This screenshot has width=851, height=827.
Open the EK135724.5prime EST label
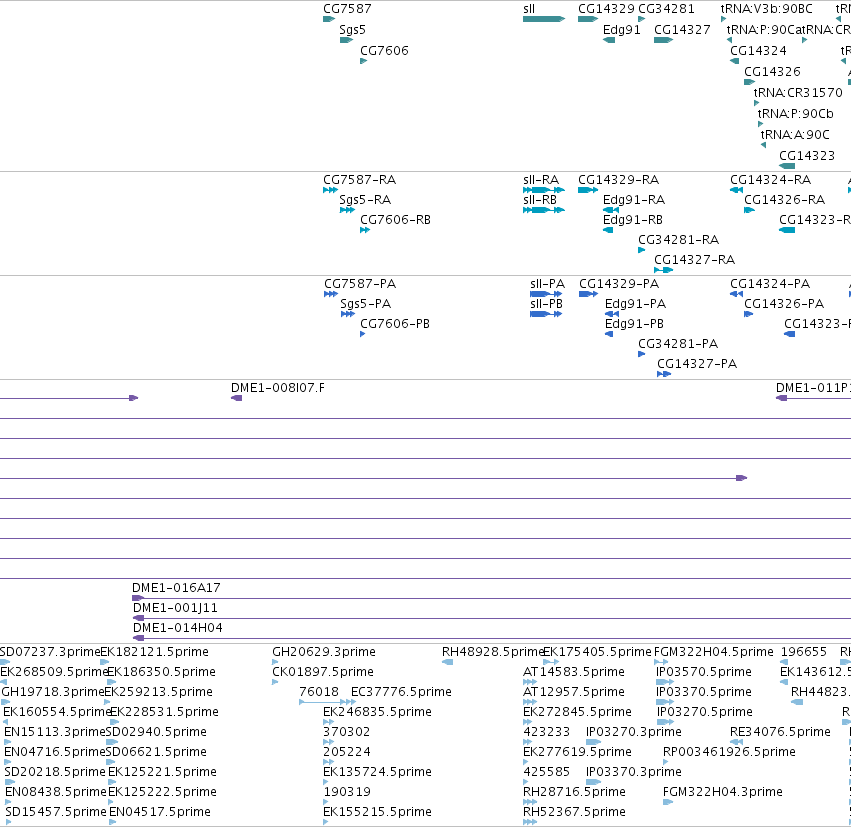(x=378, y=772)
